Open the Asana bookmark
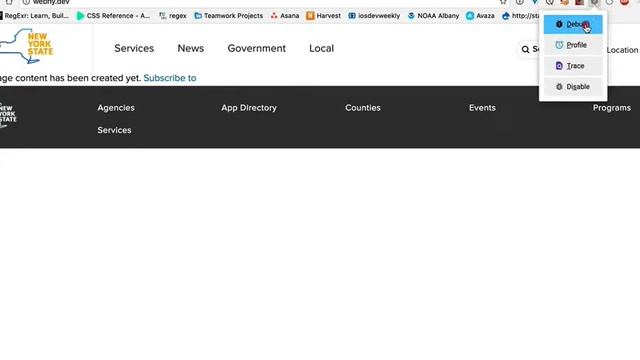This screenshot has width=640, height=360. (285, 16)
